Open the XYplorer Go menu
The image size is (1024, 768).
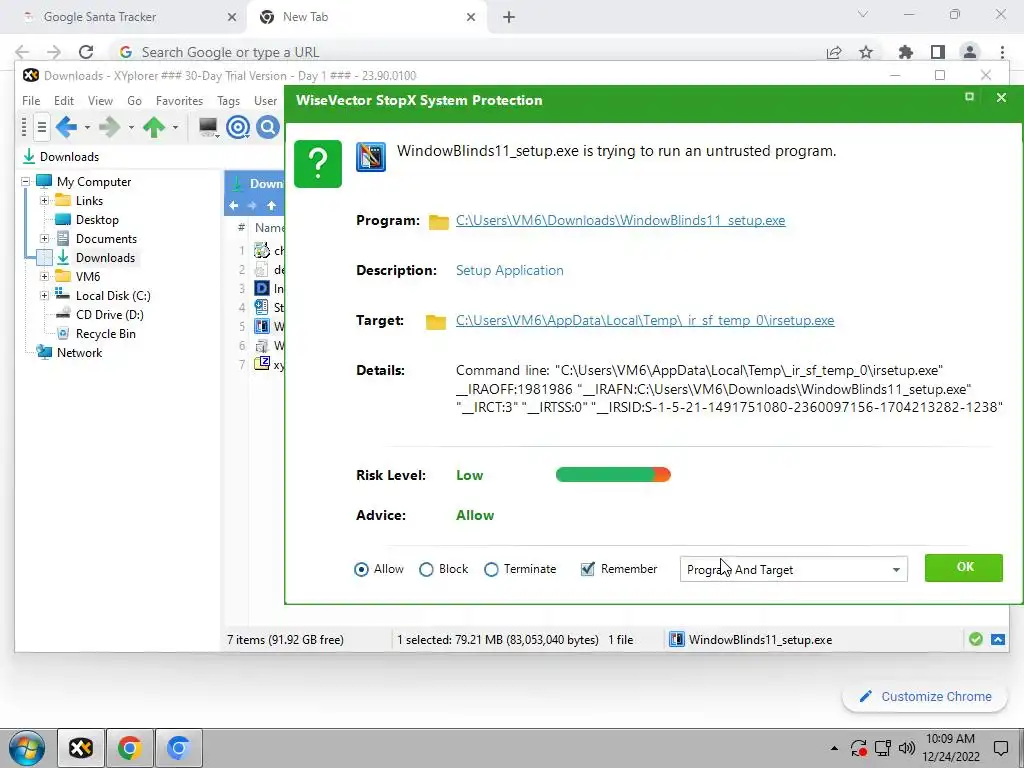click(134, 101)
